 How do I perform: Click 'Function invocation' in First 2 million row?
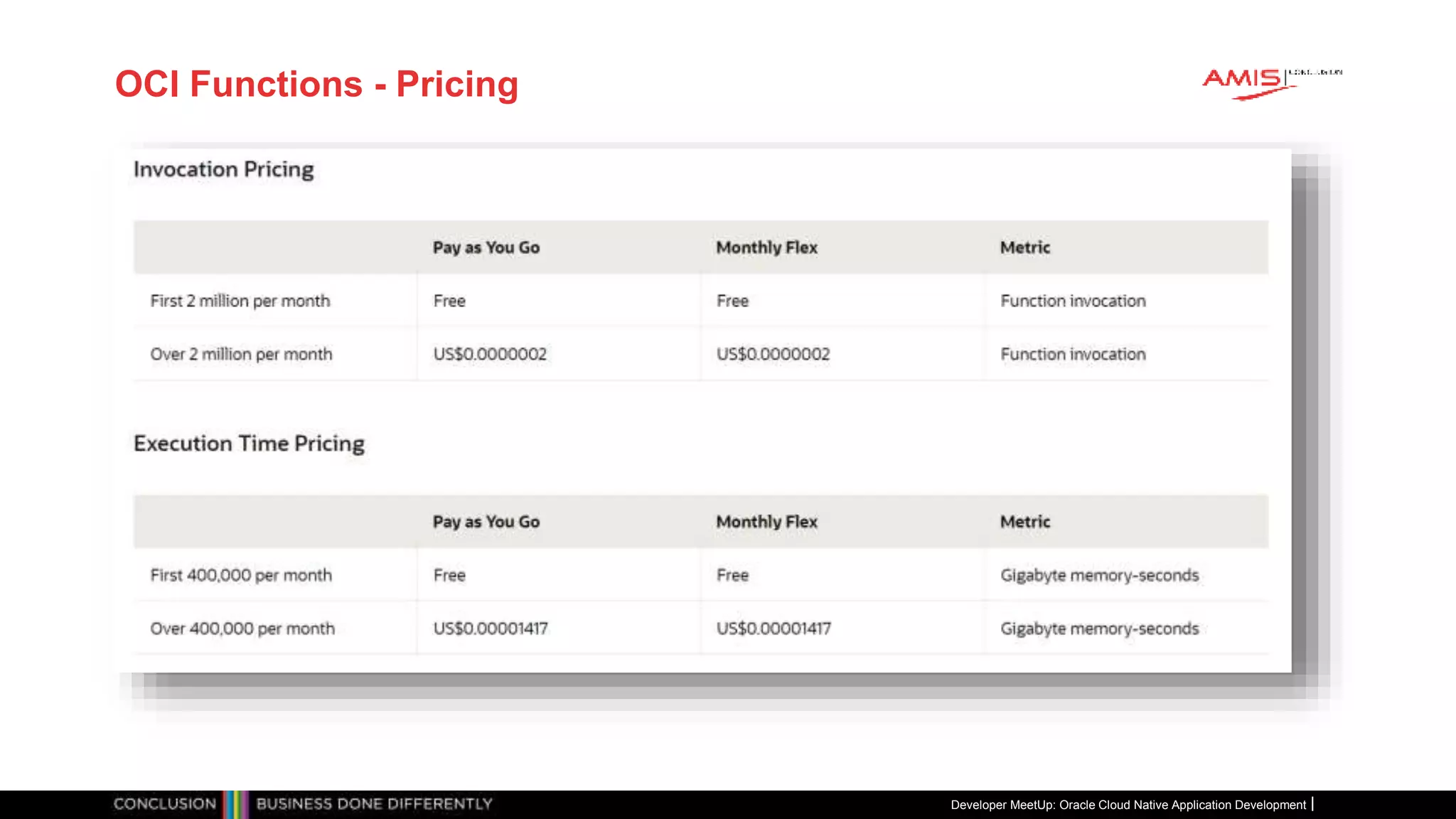pos(1073,301)
